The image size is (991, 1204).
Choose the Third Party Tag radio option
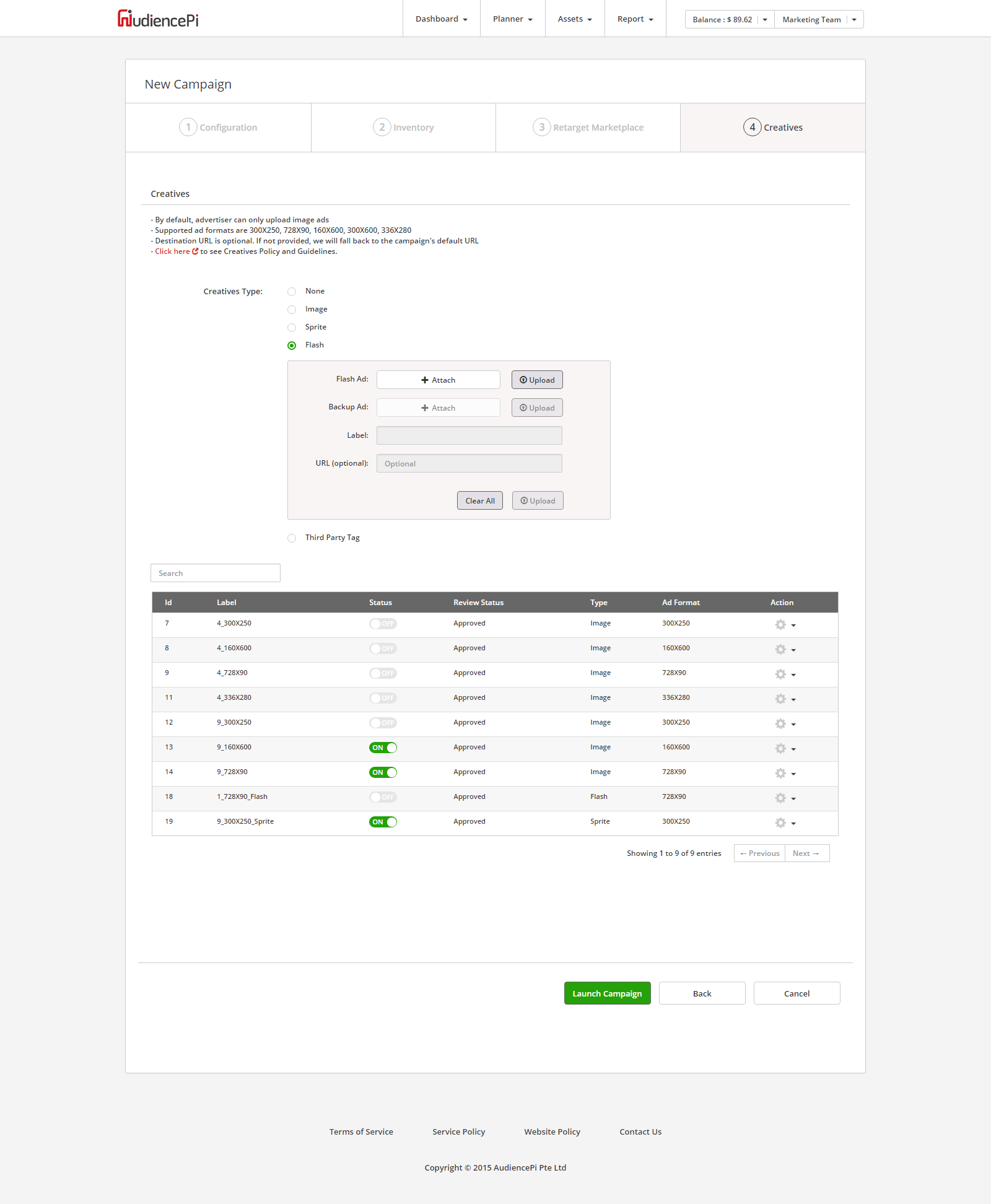(x=292, y=538)
